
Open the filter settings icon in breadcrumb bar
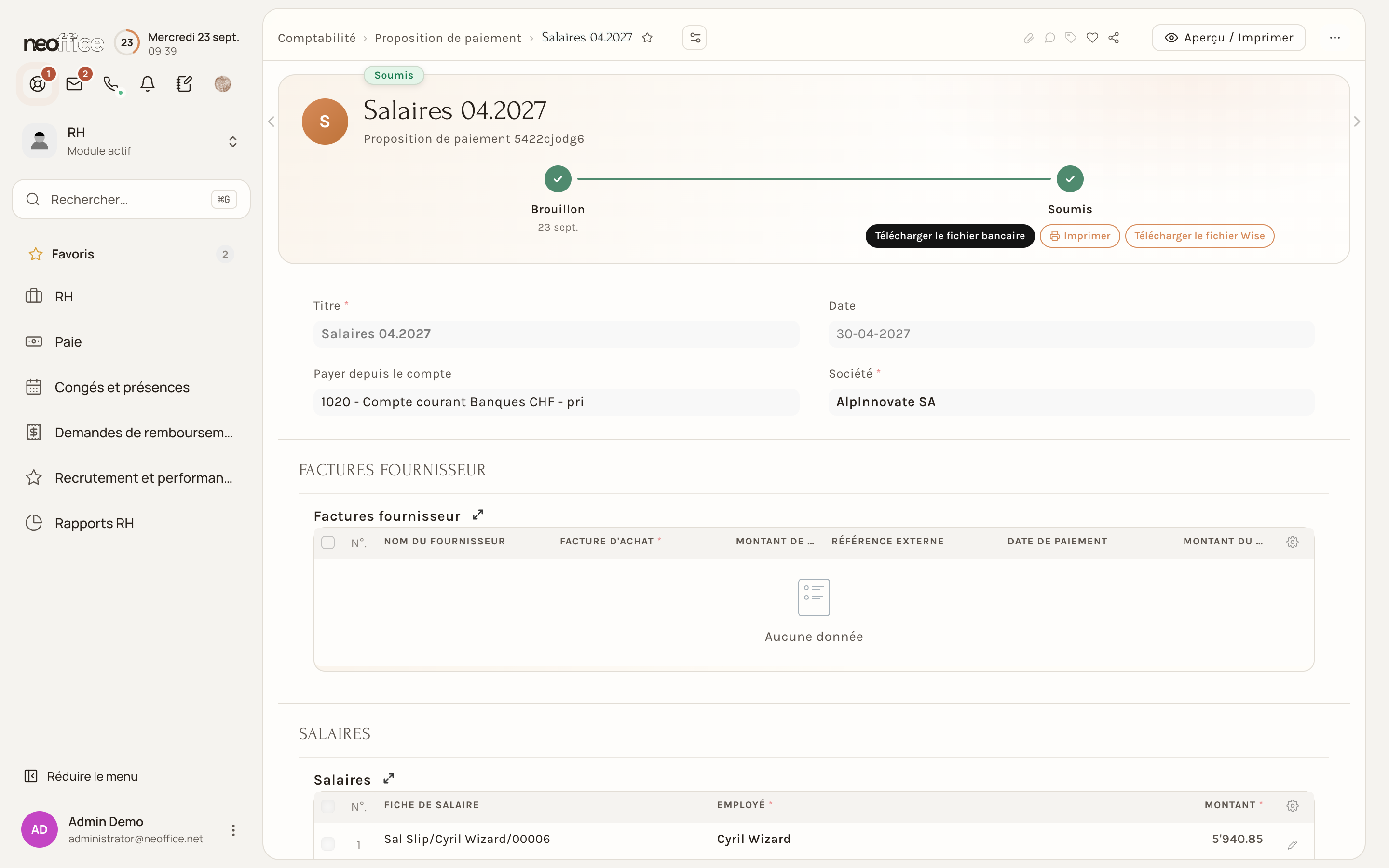[694, 38]
